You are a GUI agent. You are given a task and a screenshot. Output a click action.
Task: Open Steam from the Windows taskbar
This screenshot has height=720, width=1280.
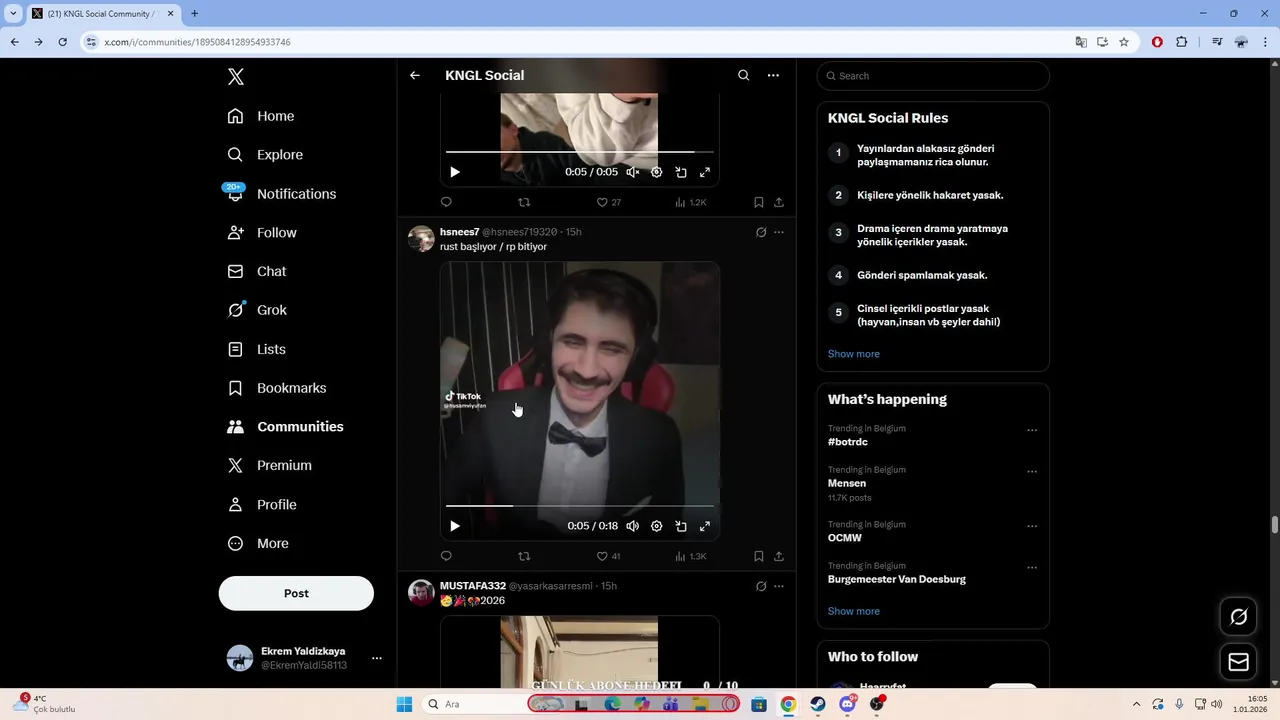(818, 704)
